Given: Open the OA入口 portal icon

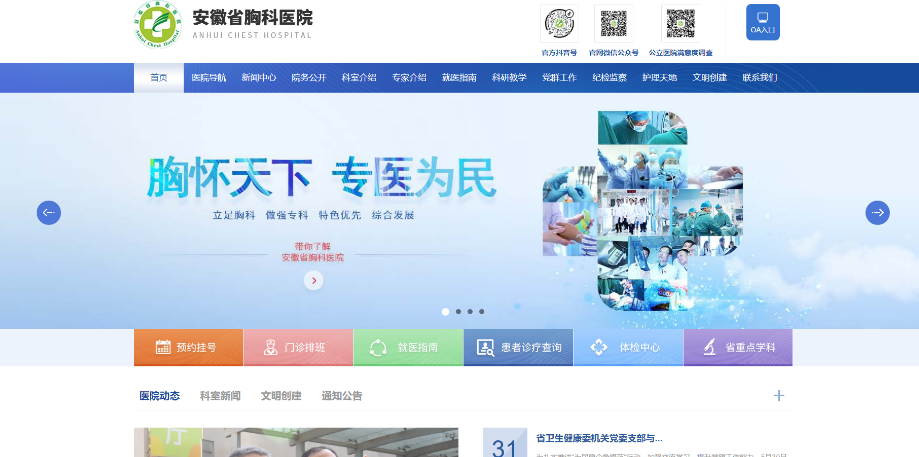Looking at the screenshot, I should [763, 22].
